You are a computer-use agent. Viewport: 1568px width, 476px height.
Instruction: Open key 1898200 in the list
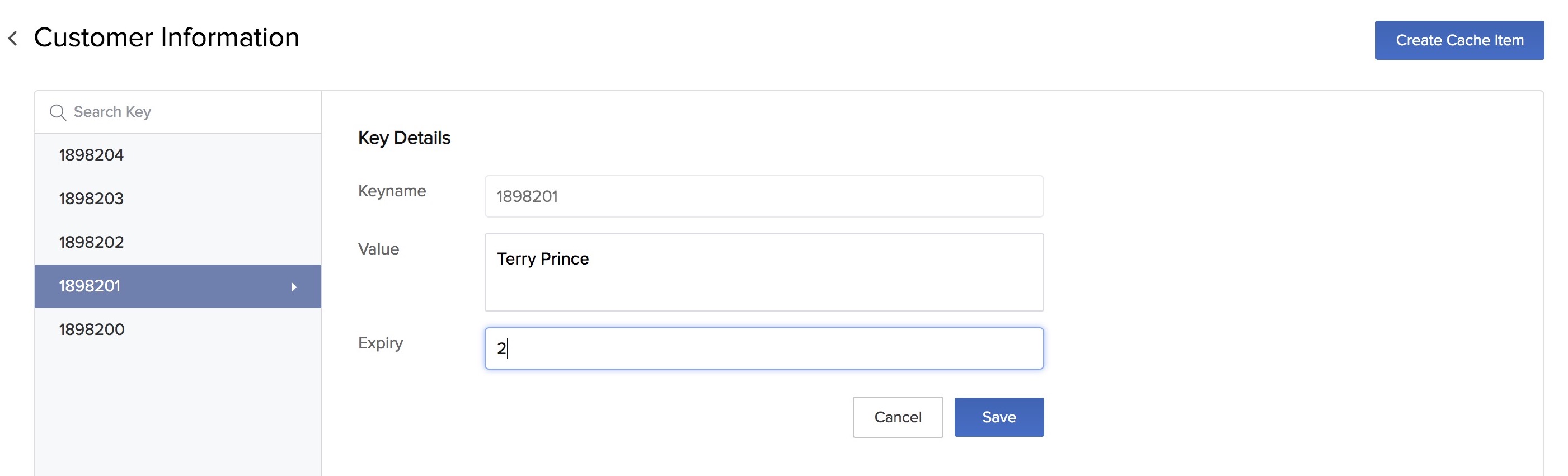coord(92,329)
